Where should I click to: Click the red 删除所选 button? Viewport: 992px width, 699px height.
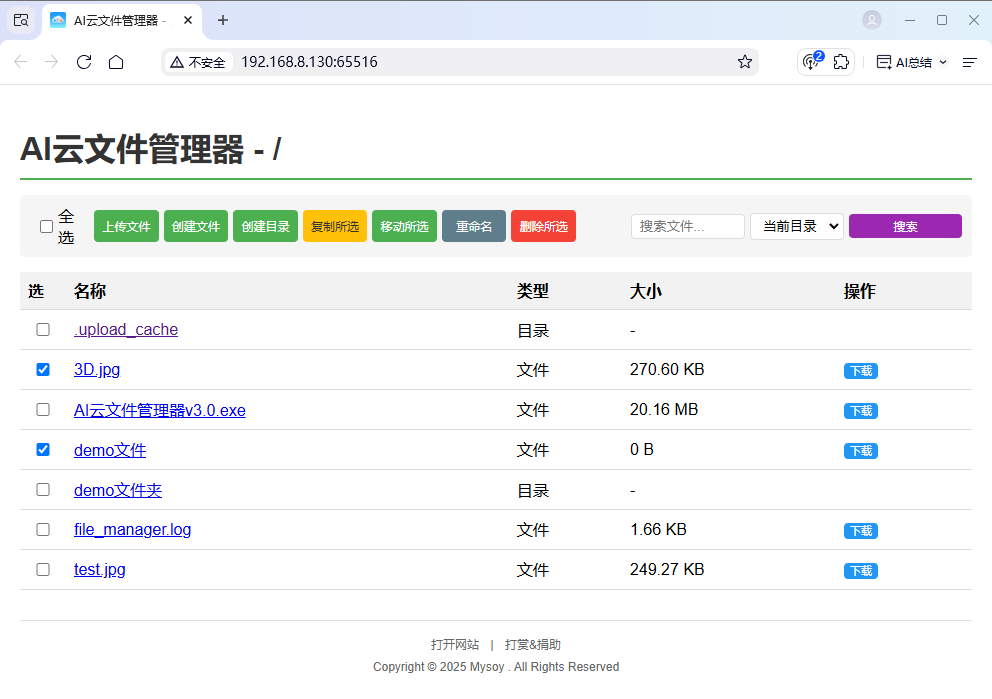(543, 226)
